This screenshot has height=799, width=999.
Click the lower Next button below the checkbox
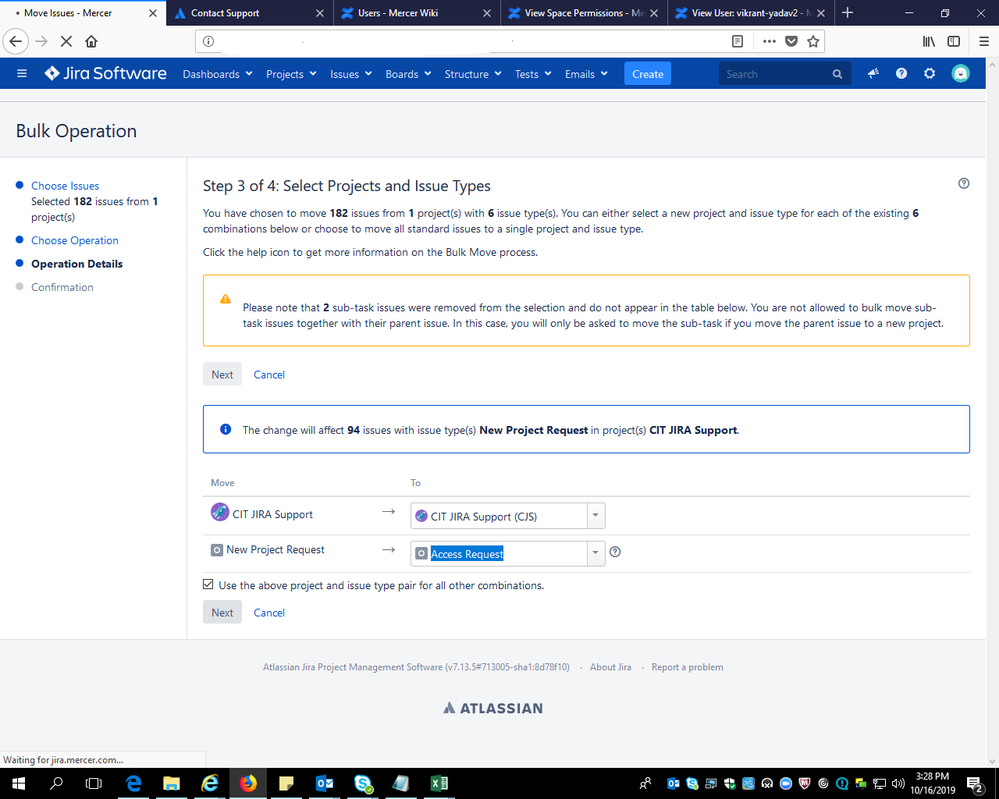click(x=222, y=612)
